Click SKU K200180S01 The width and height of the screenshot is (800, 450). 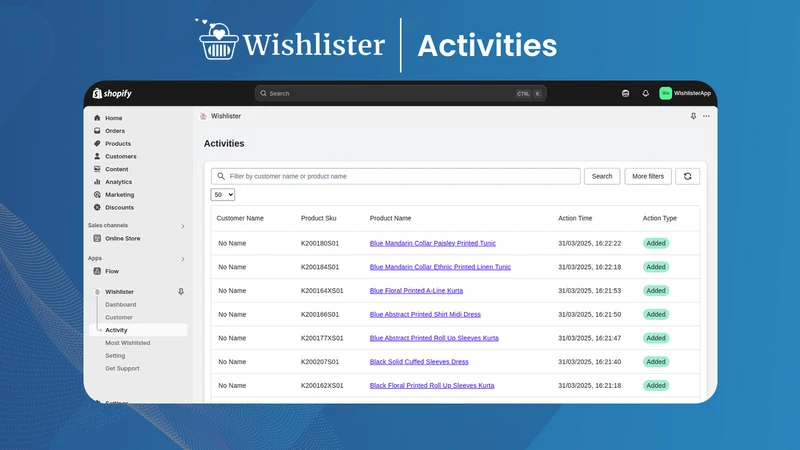click(320, 243)
